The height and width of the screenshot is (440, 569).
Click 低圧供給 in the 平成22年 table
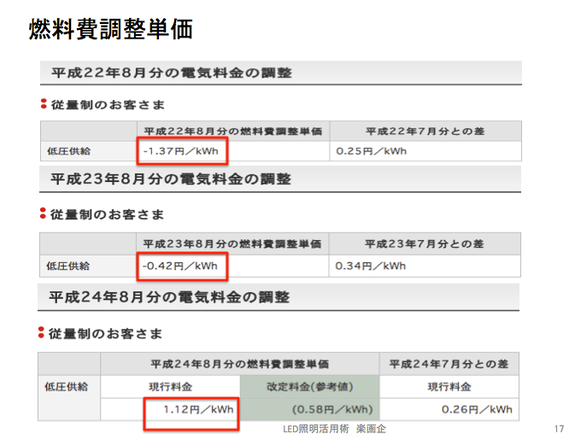point(69,151)
